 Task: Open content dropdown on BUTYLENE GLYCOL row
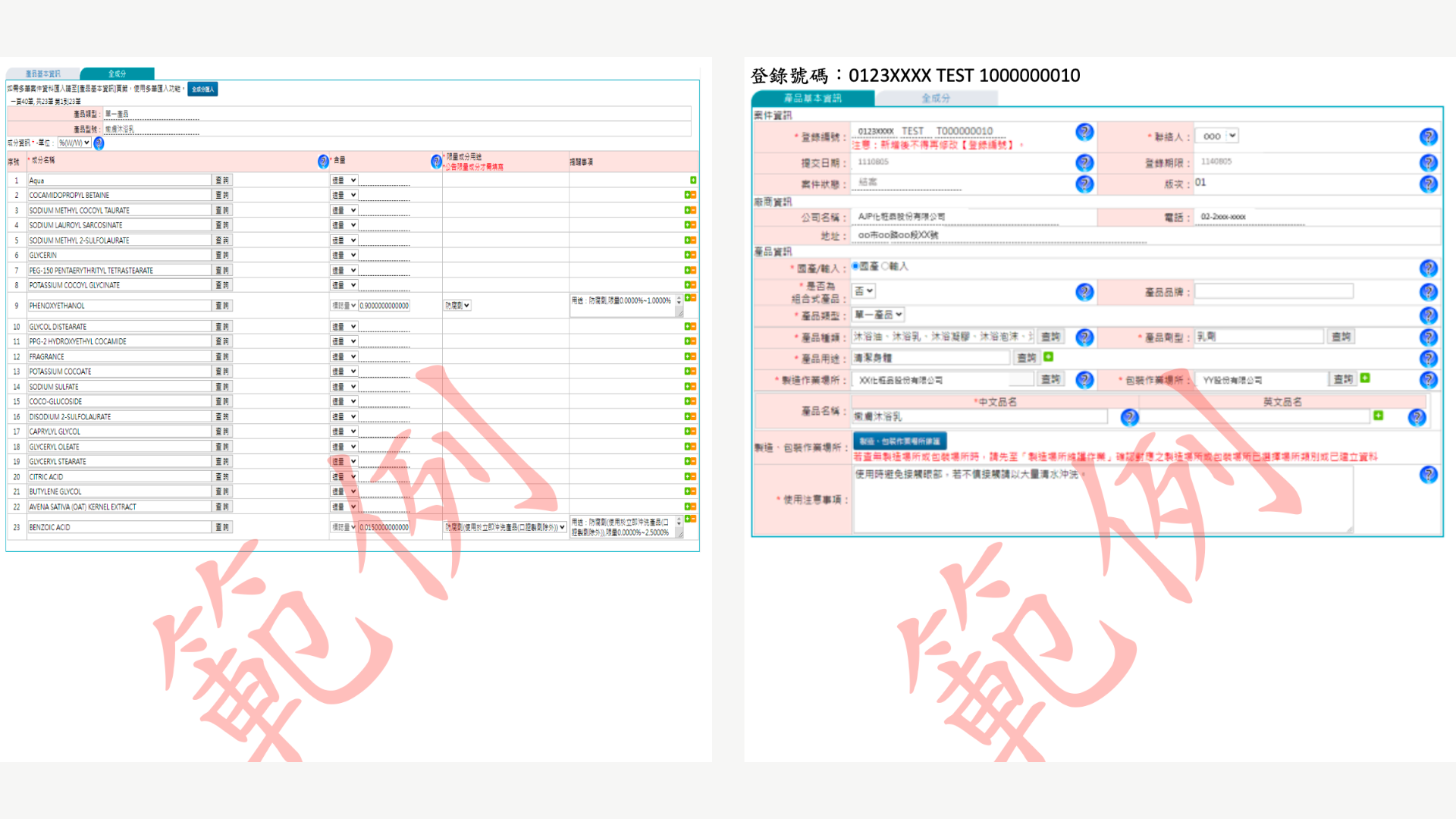[x=344, y=491]
